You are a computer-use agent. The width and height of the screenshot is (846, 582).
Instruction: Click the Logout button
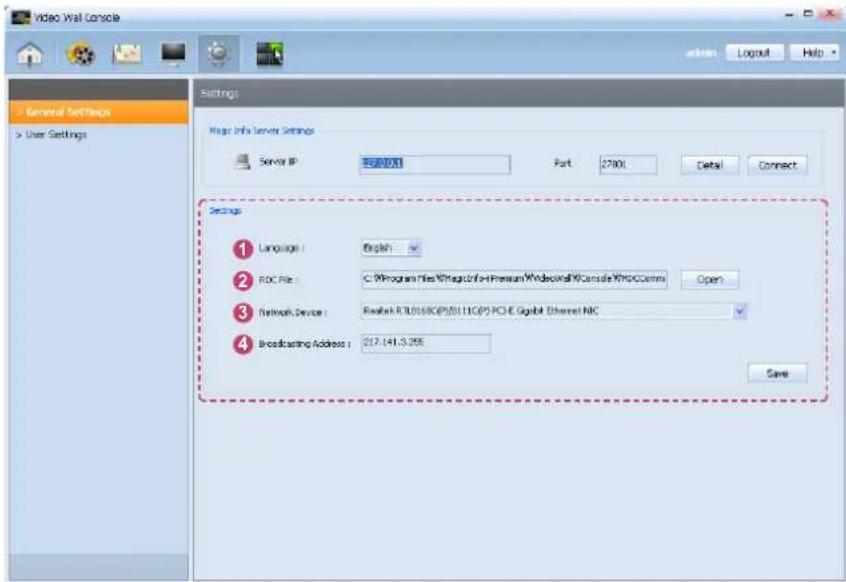pos(754,53)
